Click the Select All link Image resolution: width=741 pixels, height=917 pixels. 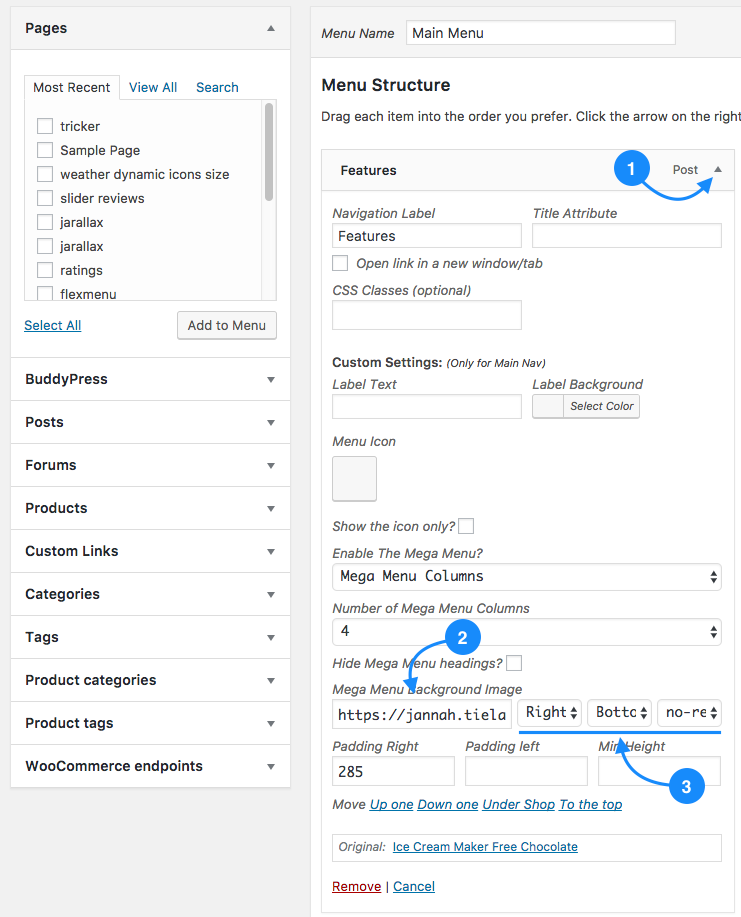(x=53, y=325)
